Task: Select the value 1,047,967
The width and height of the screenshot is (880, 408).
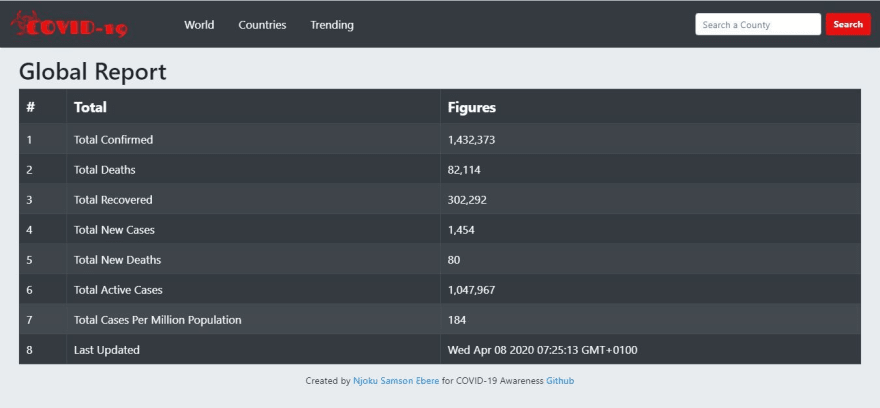Action: coord(471,290)
